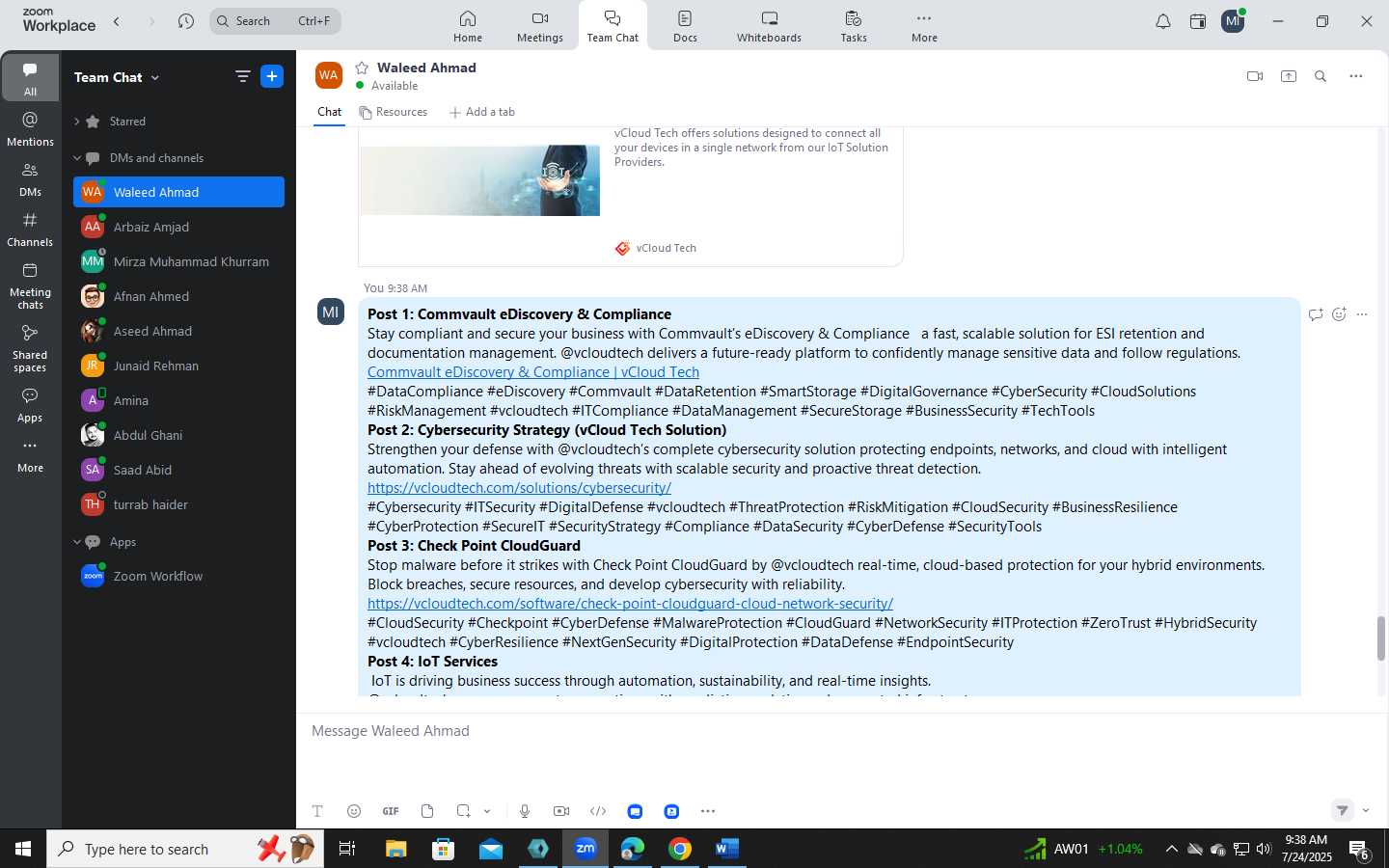
Task: Open Apps in the left sidebar
Action: tap(30, 405)
